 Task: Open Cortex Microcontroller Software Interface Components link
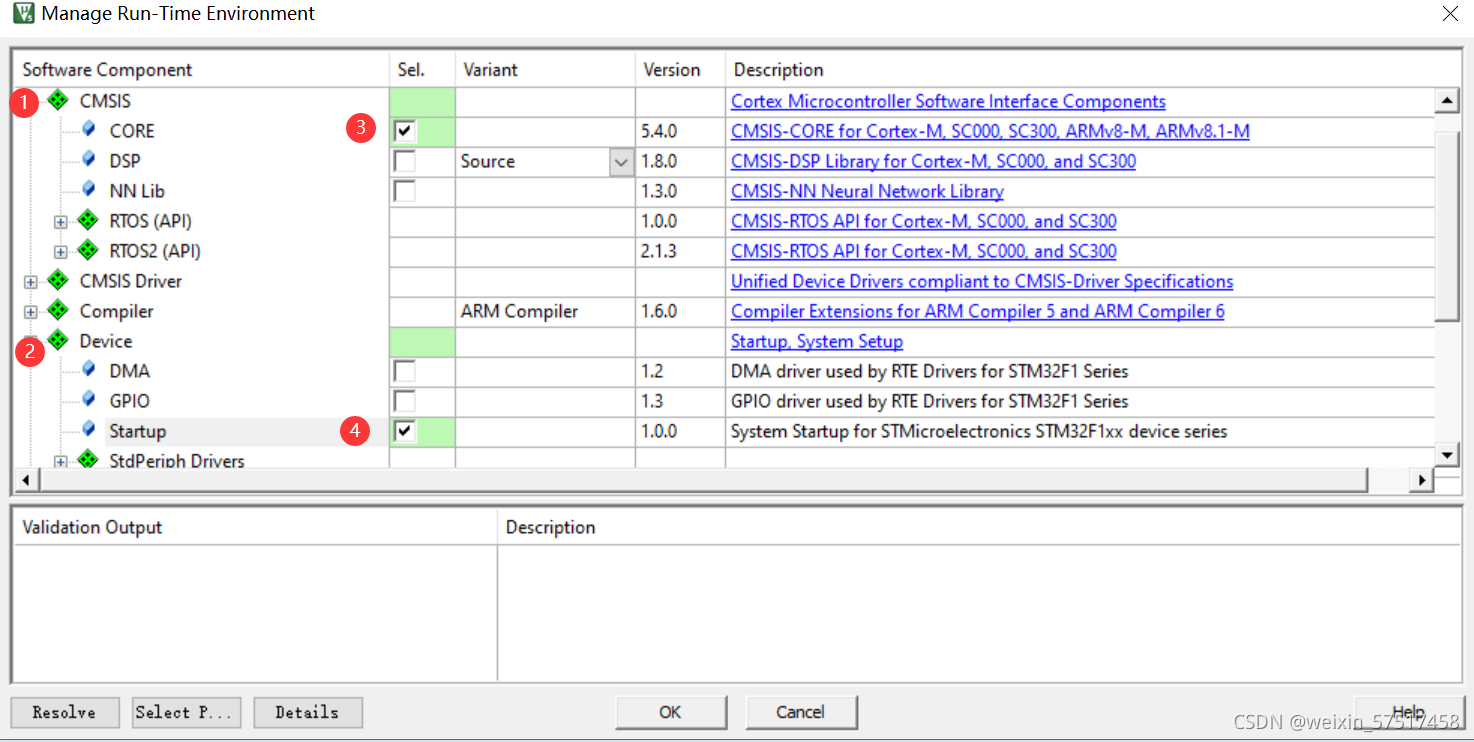(948, 101)
